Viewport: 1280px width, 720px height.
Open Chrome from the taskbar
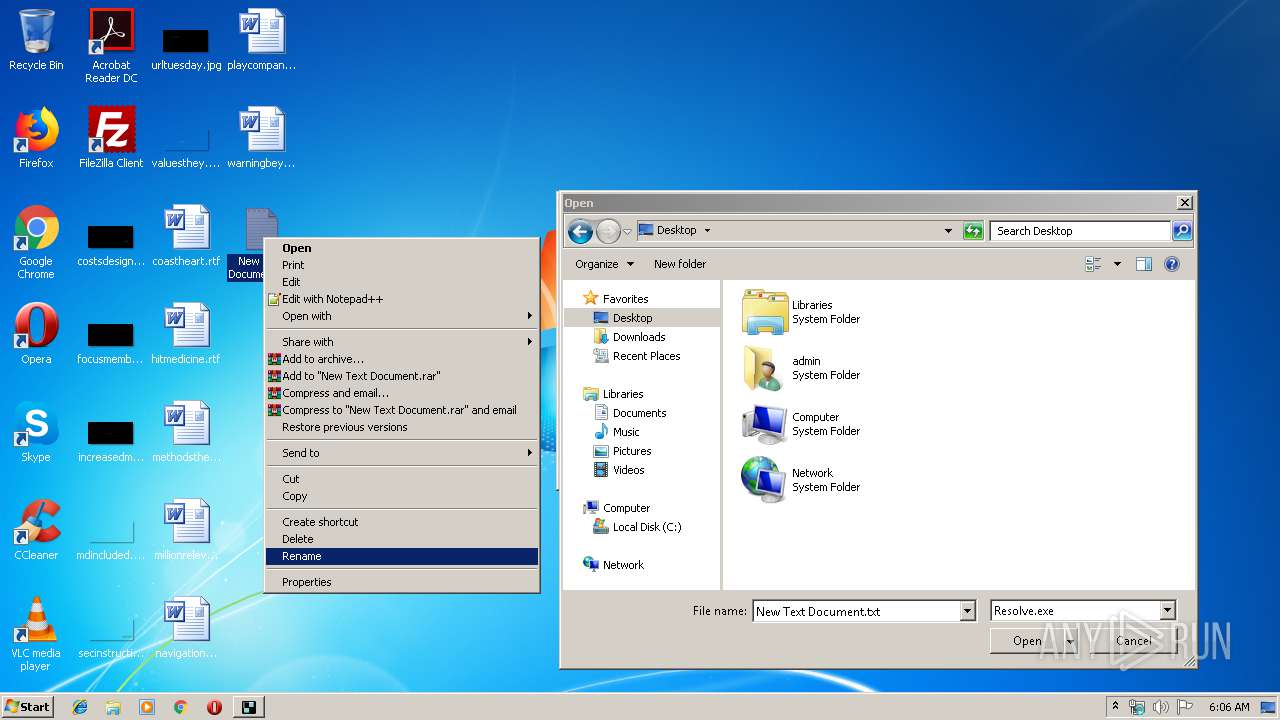(180, 707)
